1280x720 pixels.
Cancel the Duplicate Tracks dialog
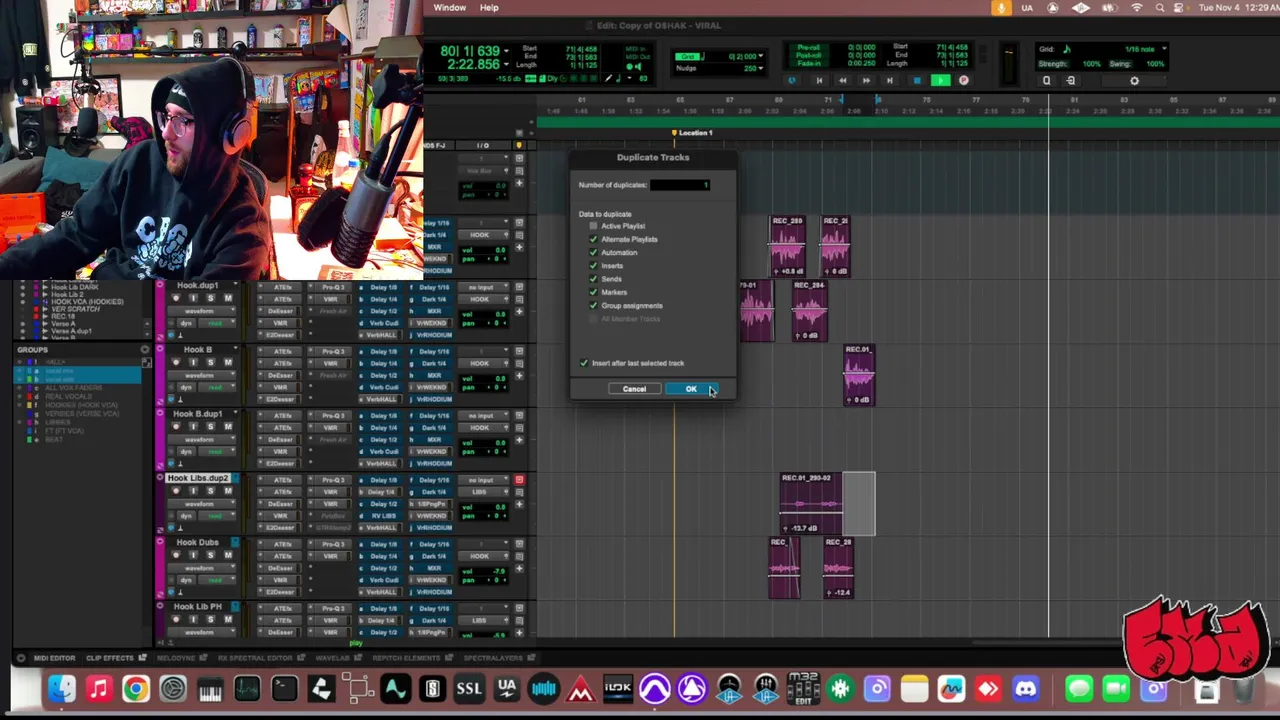point(634,389)
